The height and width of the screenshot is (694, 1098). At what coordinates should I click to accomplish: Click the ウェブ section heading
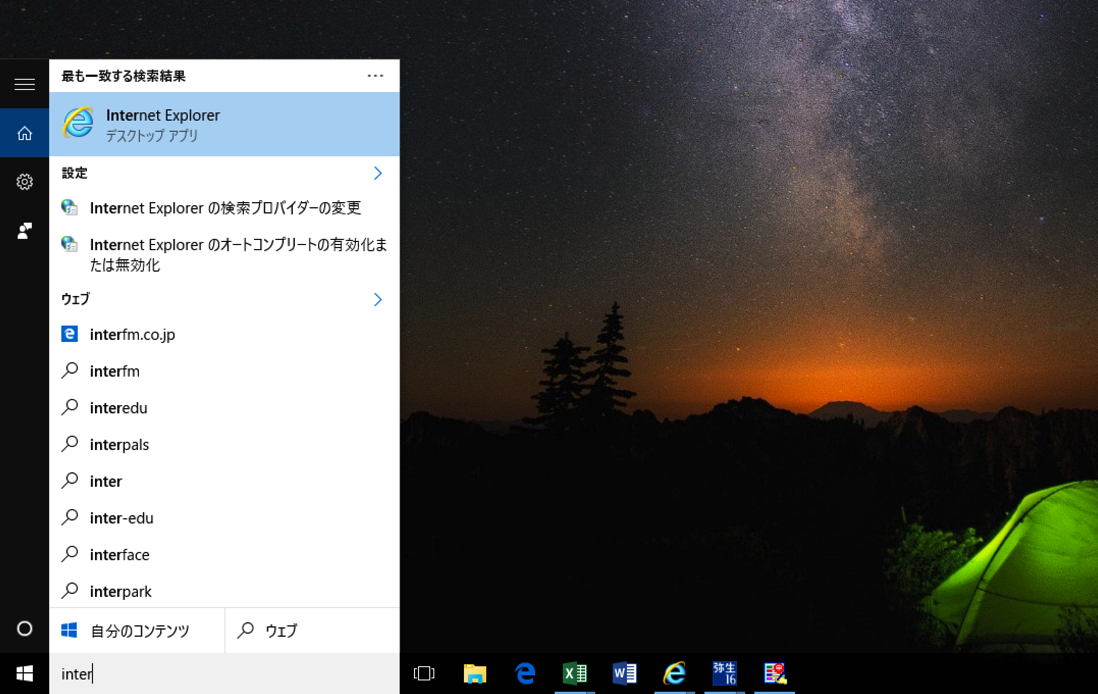[76, 299]
